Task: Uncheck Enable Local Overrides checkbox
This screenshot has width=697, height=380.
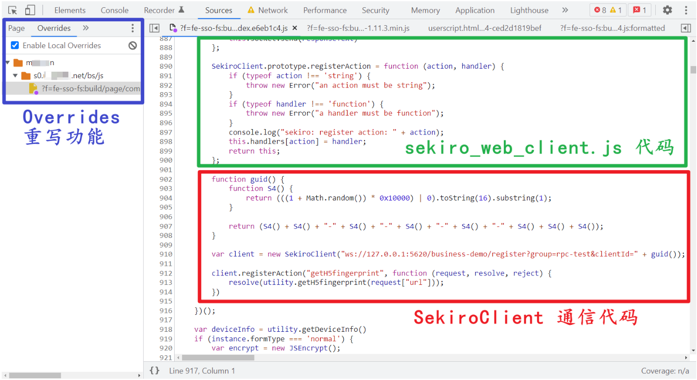Action: click(x=15, y=45)
